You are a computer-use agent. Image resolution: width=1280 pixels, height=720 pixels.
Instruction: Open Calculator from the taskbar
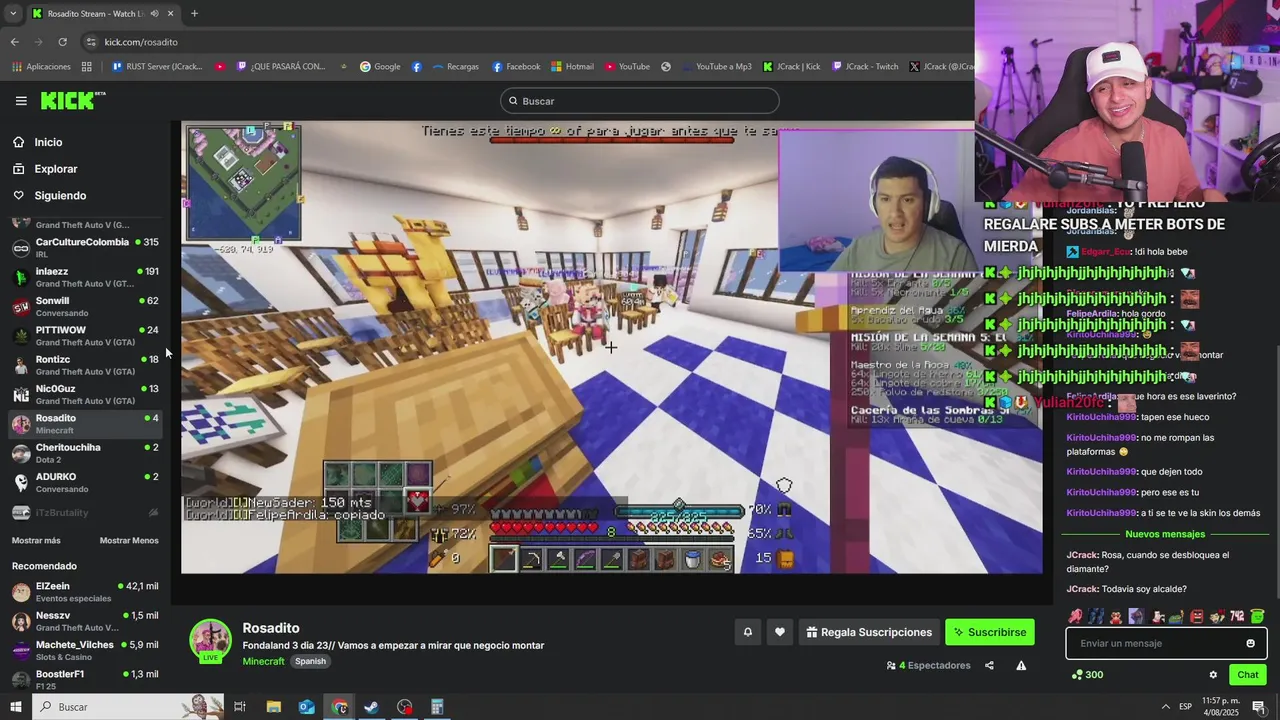point(437,707)
